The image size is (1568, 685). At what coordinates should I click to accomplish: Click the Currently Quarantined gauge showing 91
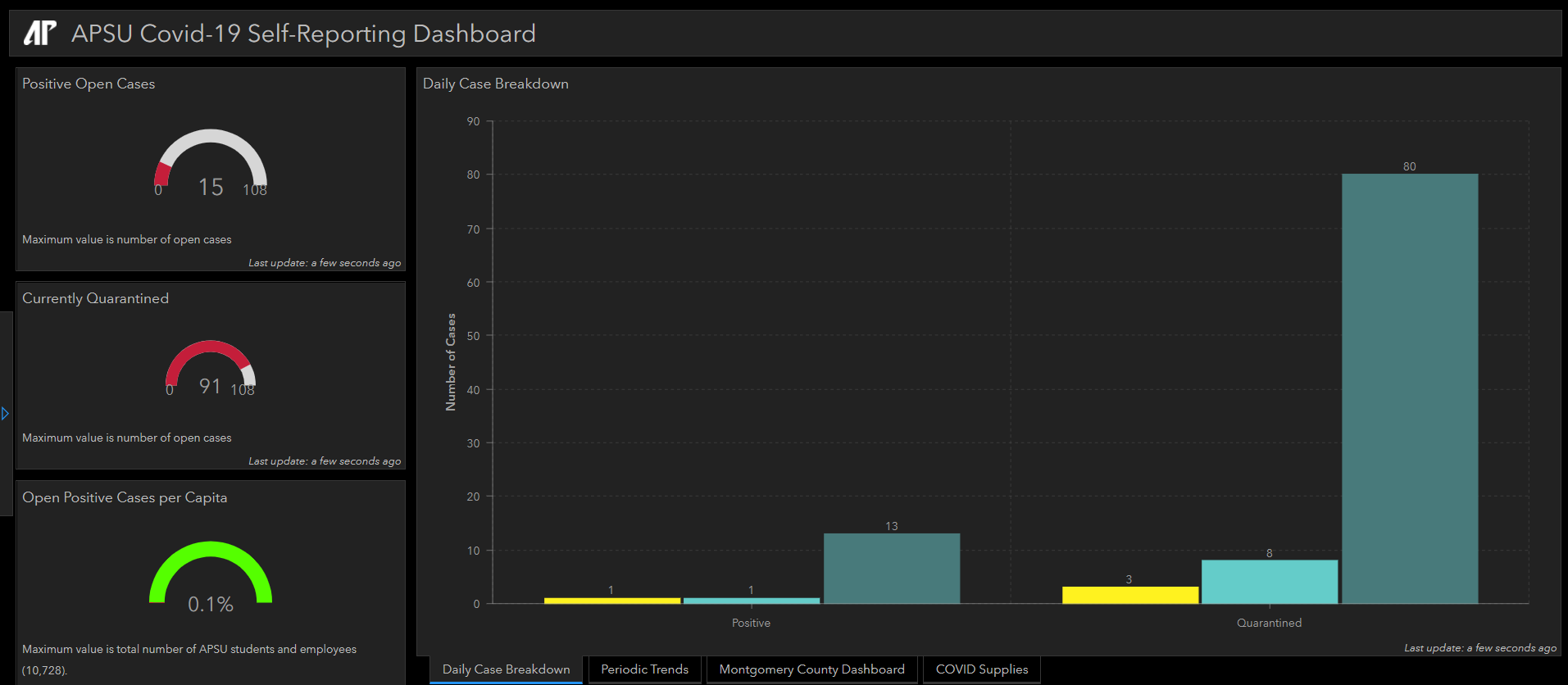211,367
